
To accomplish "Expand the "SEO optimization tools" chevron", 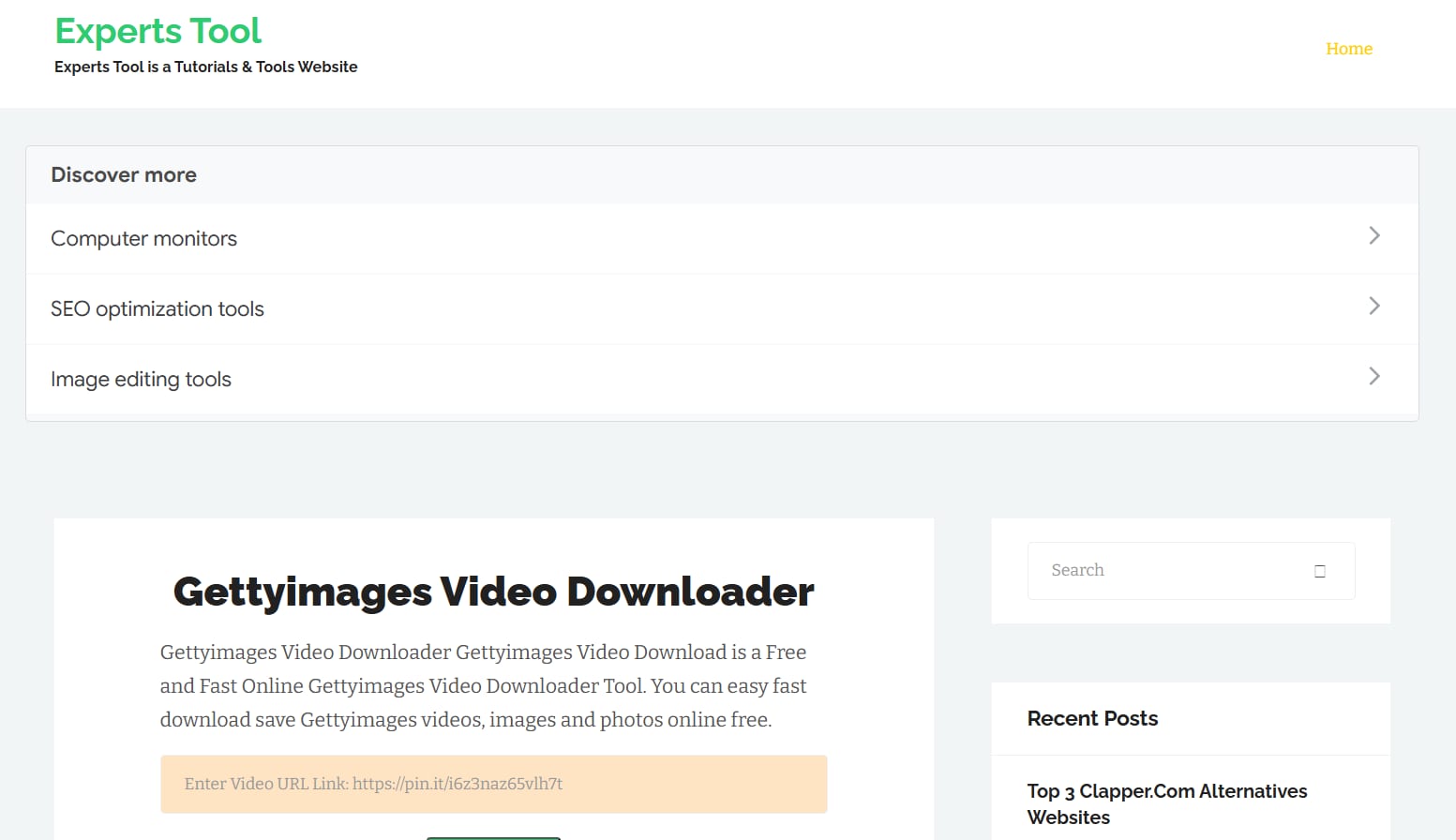I will pyautogui.click(x=1374, y=306).
